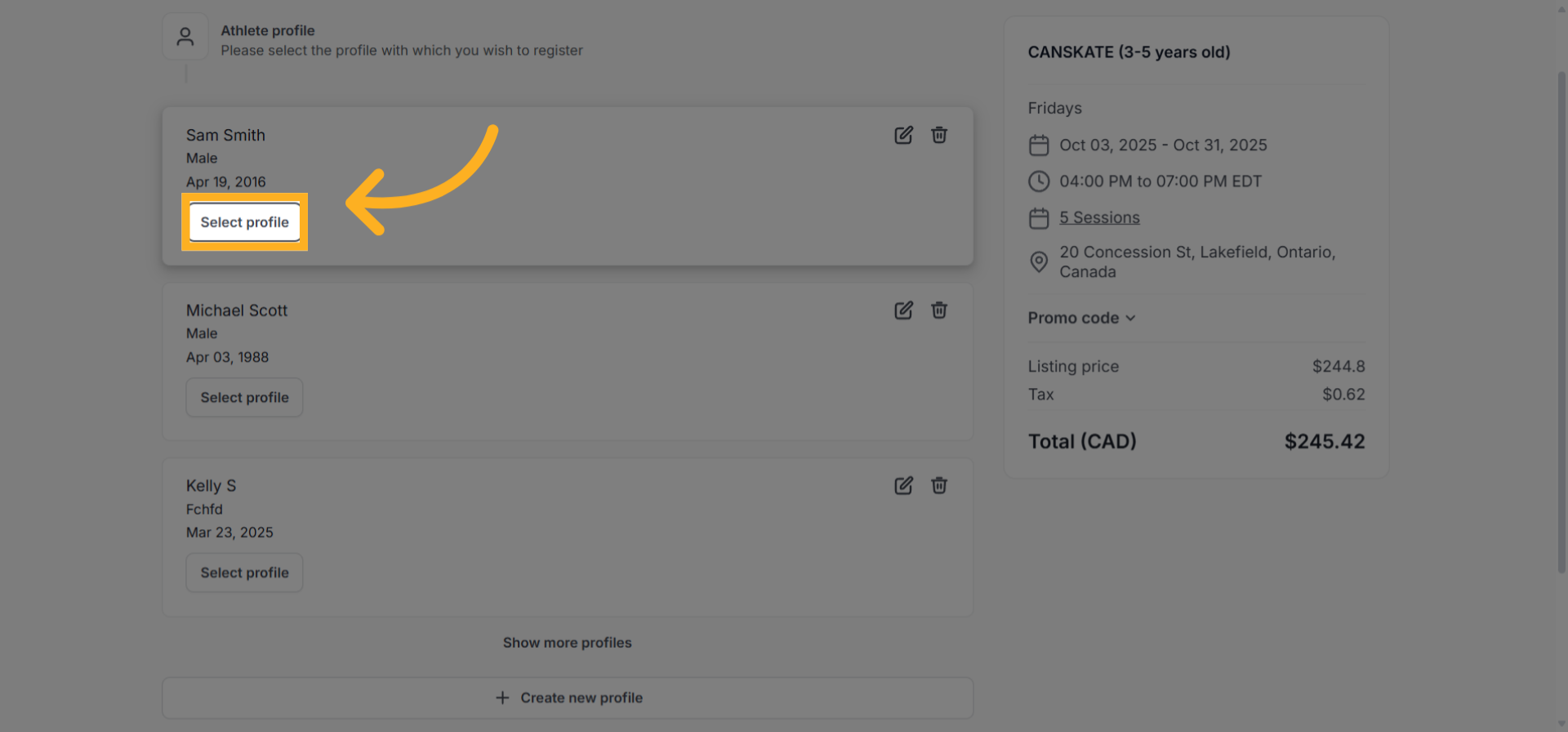The height and width of the screenshot is (732, 1568).
Task: Edit Sam Smith's profile
Action: click(x=903, y=135)
